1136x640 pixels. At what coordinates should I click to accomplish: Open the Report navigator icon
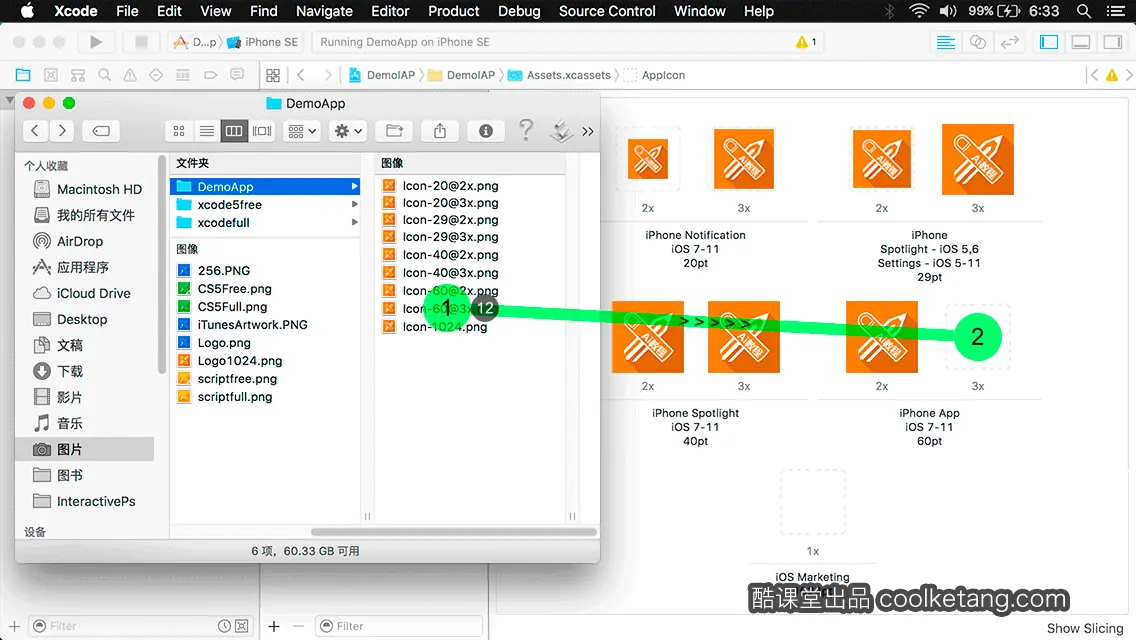click(x=237, y=75)
